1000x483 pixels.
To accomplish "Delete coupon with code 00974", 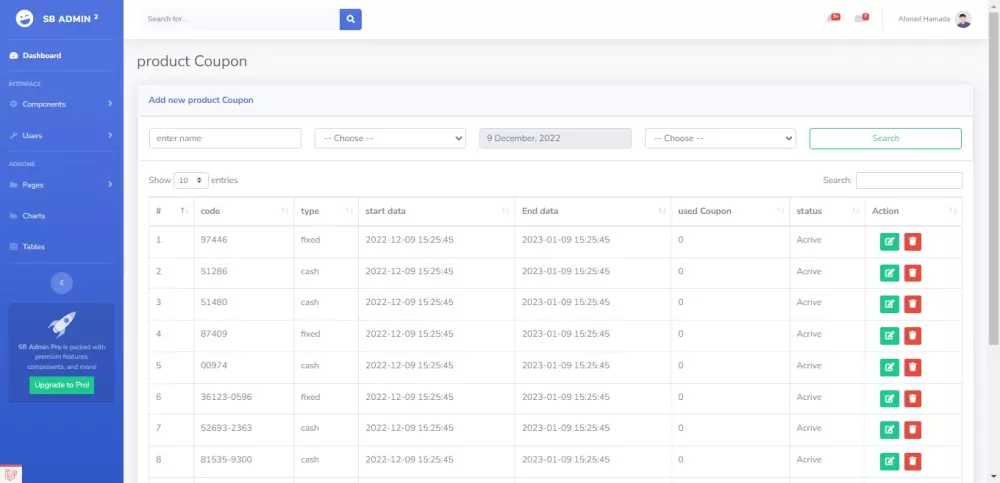I will [913, 368].
